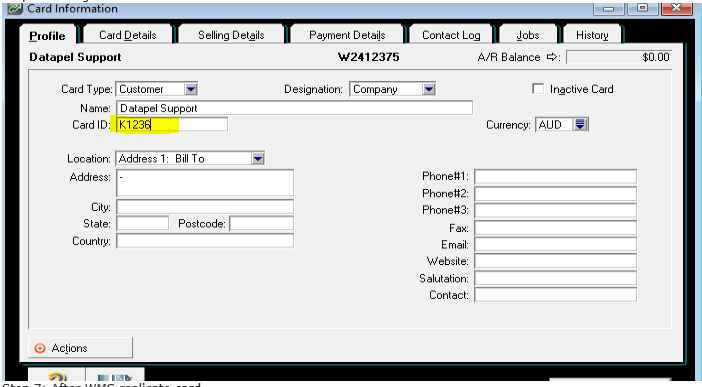Click the W2412375 card number text
The width and height of the screenshot is (702, 387).
tap(368, 57)
